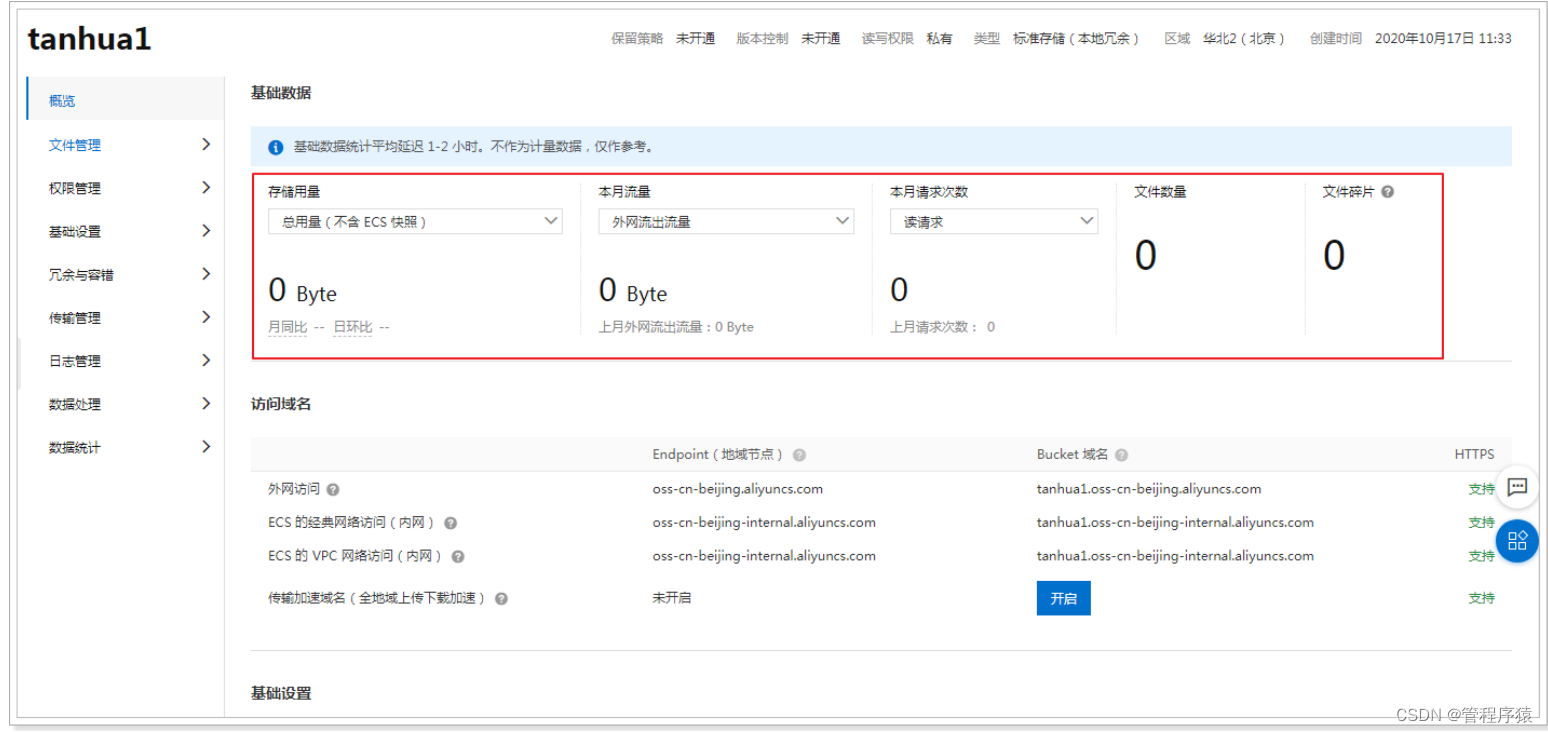Screen dimensions: 1548x733
Task: Click tanhua1.oss-cn-beijing.aliyuncs.com bucket domain
Action: point(1149,489)
